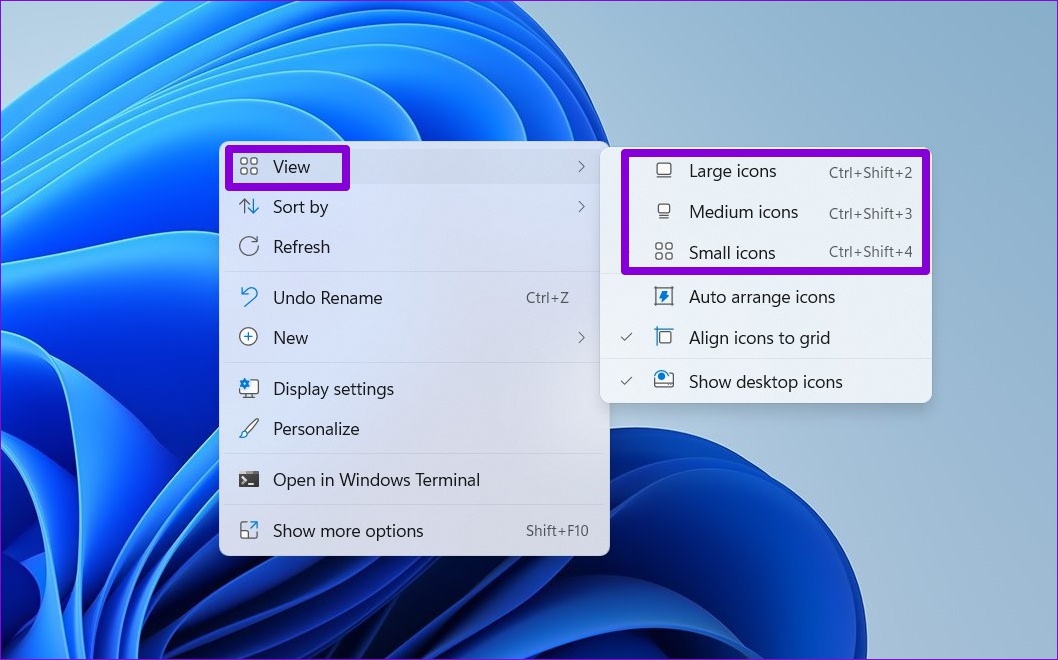Expand the New submenu chevron
The width and height of the screenshot is (1058, 660).
tap(581, 337)
